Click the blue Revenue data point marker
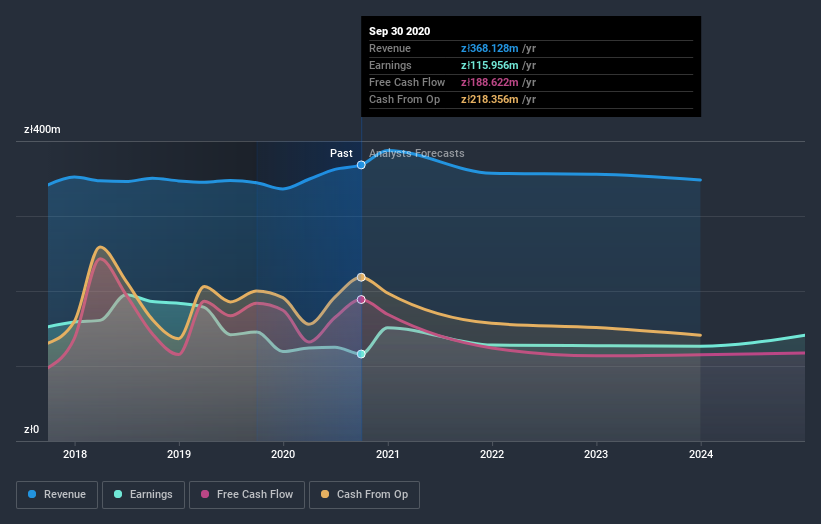 (361, 165)
